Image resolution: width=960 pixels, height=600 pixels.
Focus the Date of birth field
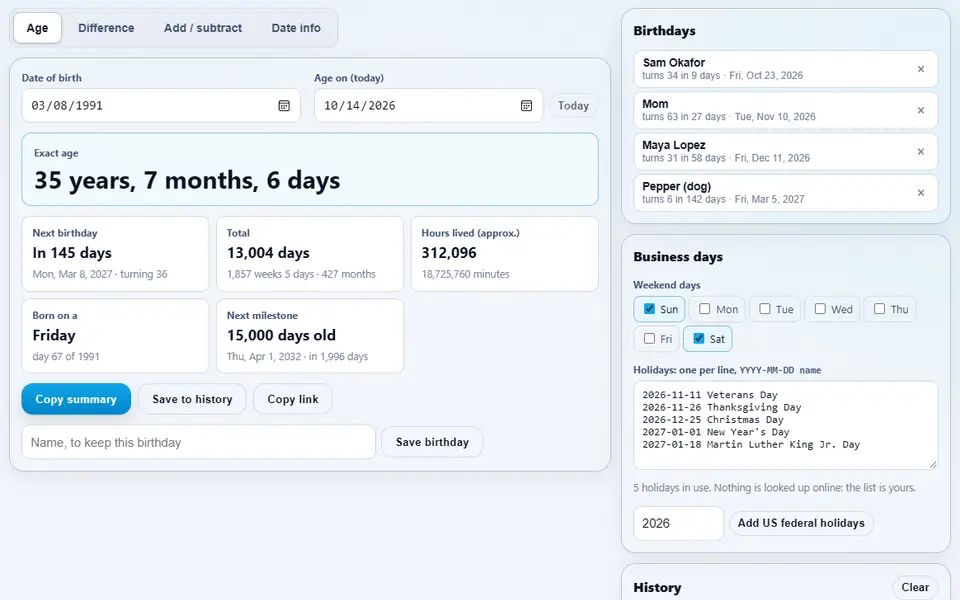(x=161, y=105)
